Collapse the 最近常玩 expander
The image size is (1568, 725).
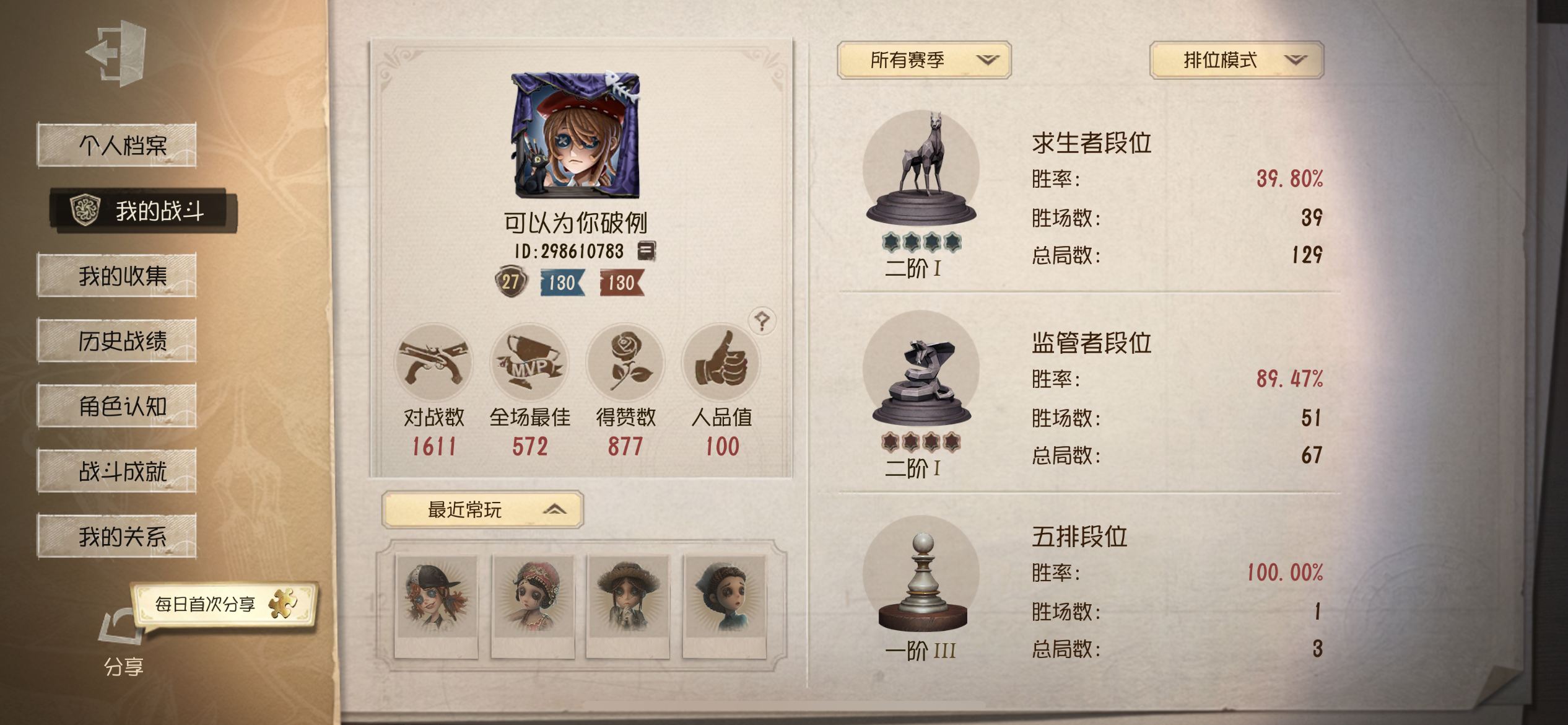(x=482, y=509)
